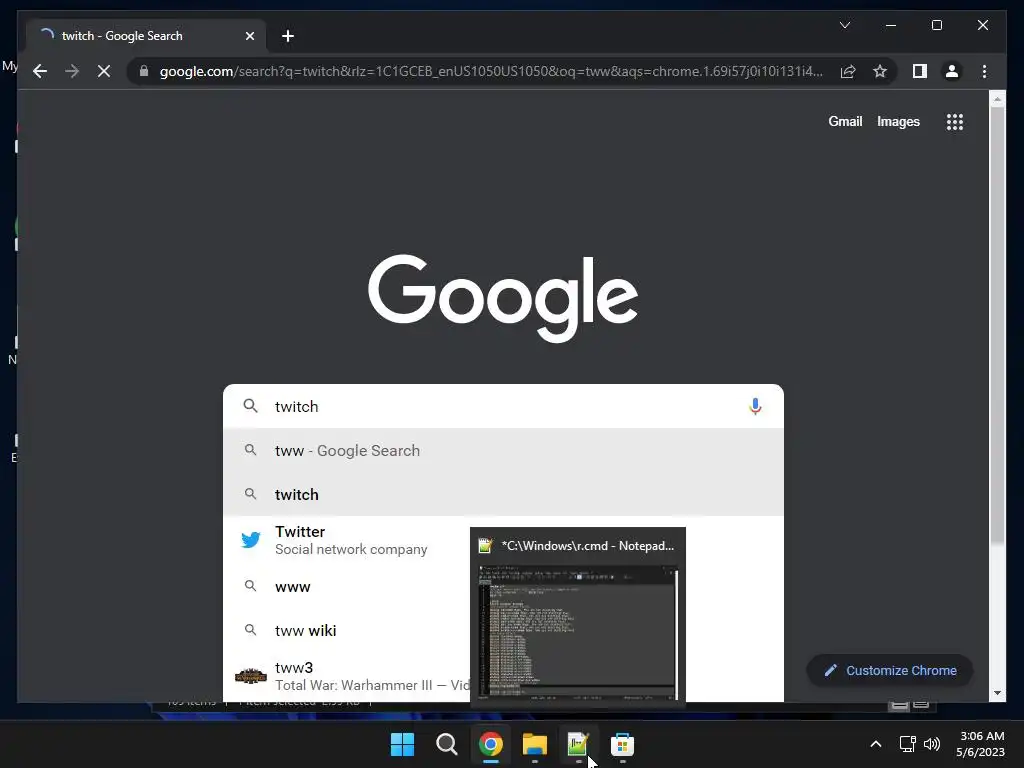
Task: Open Microsoft Store from the taskbar
Action: (x=622, y=744)
